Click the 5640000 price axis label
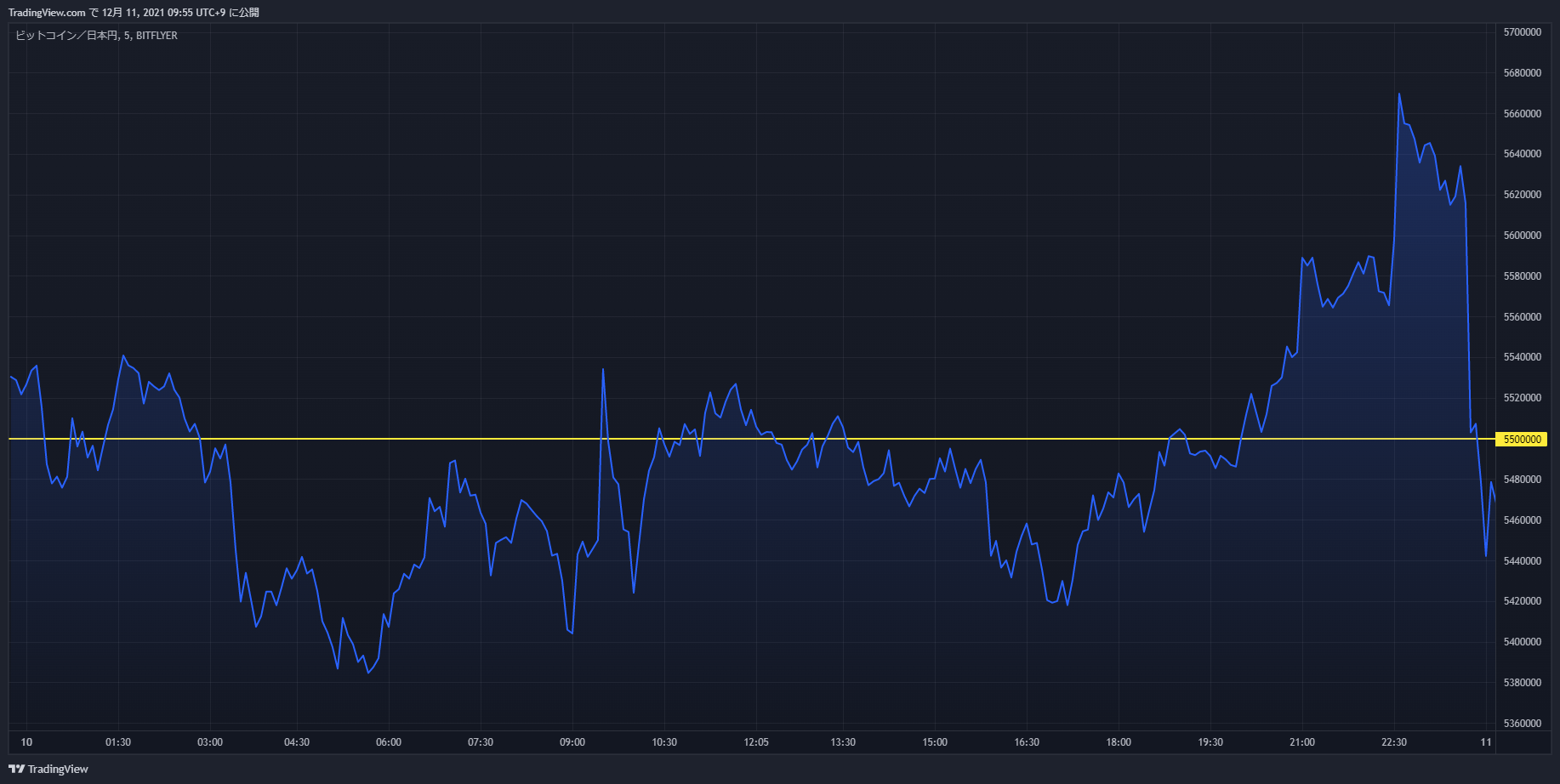 pos(1523,154)
